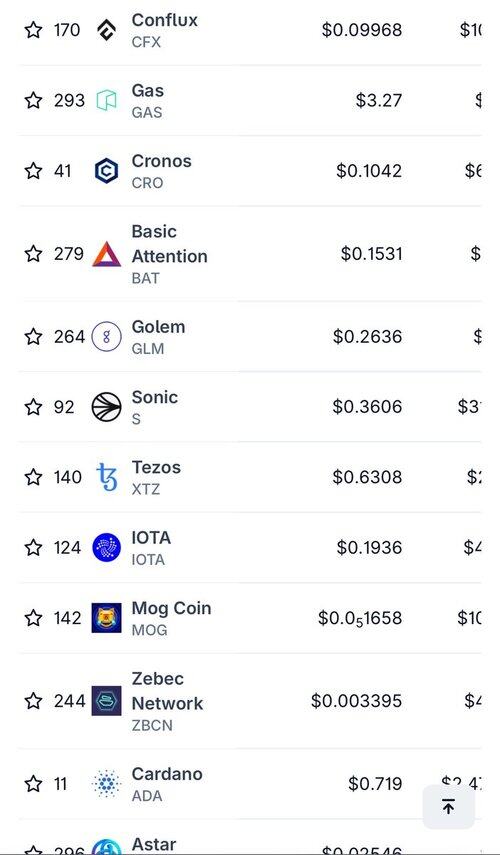Select the Zebec Network name link
This screenshot has width=500, height=855.
[167, 691]
